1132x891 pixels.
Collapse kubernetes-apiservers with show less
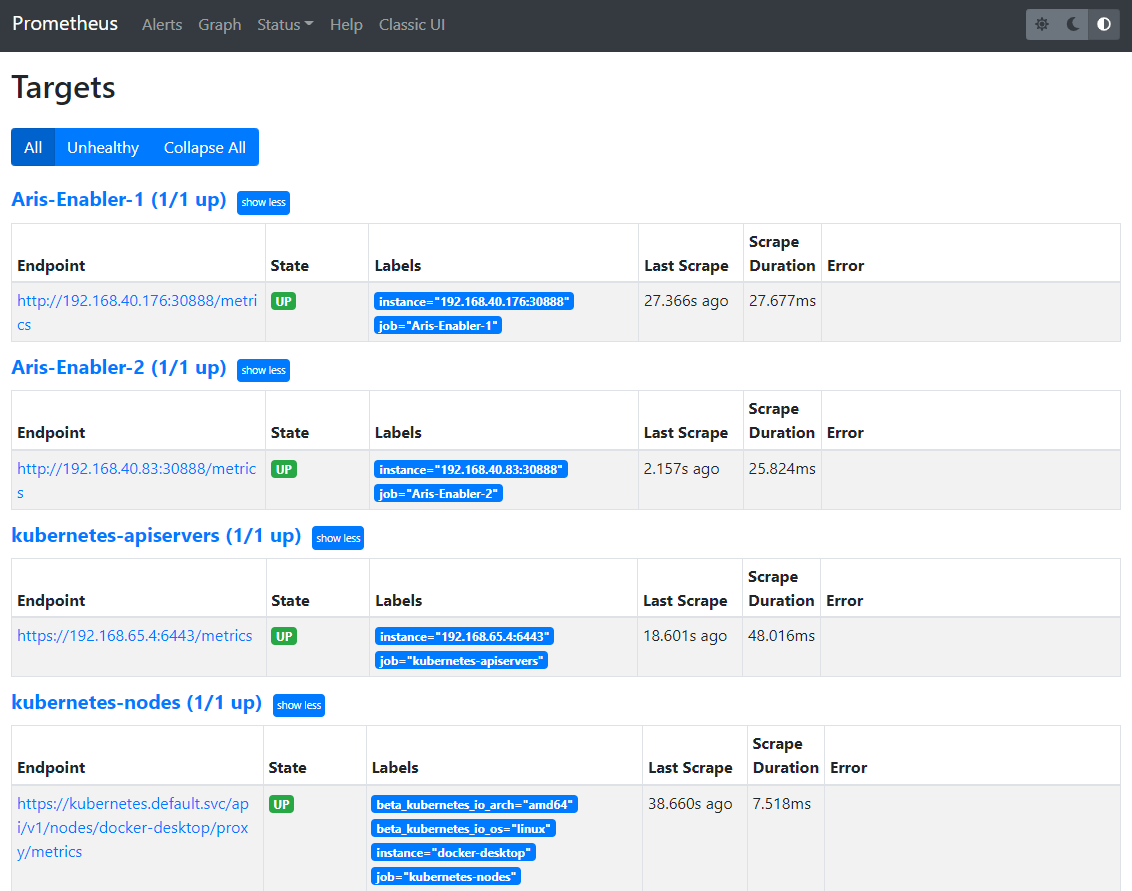pyautogui.click(x=338, y=538)
